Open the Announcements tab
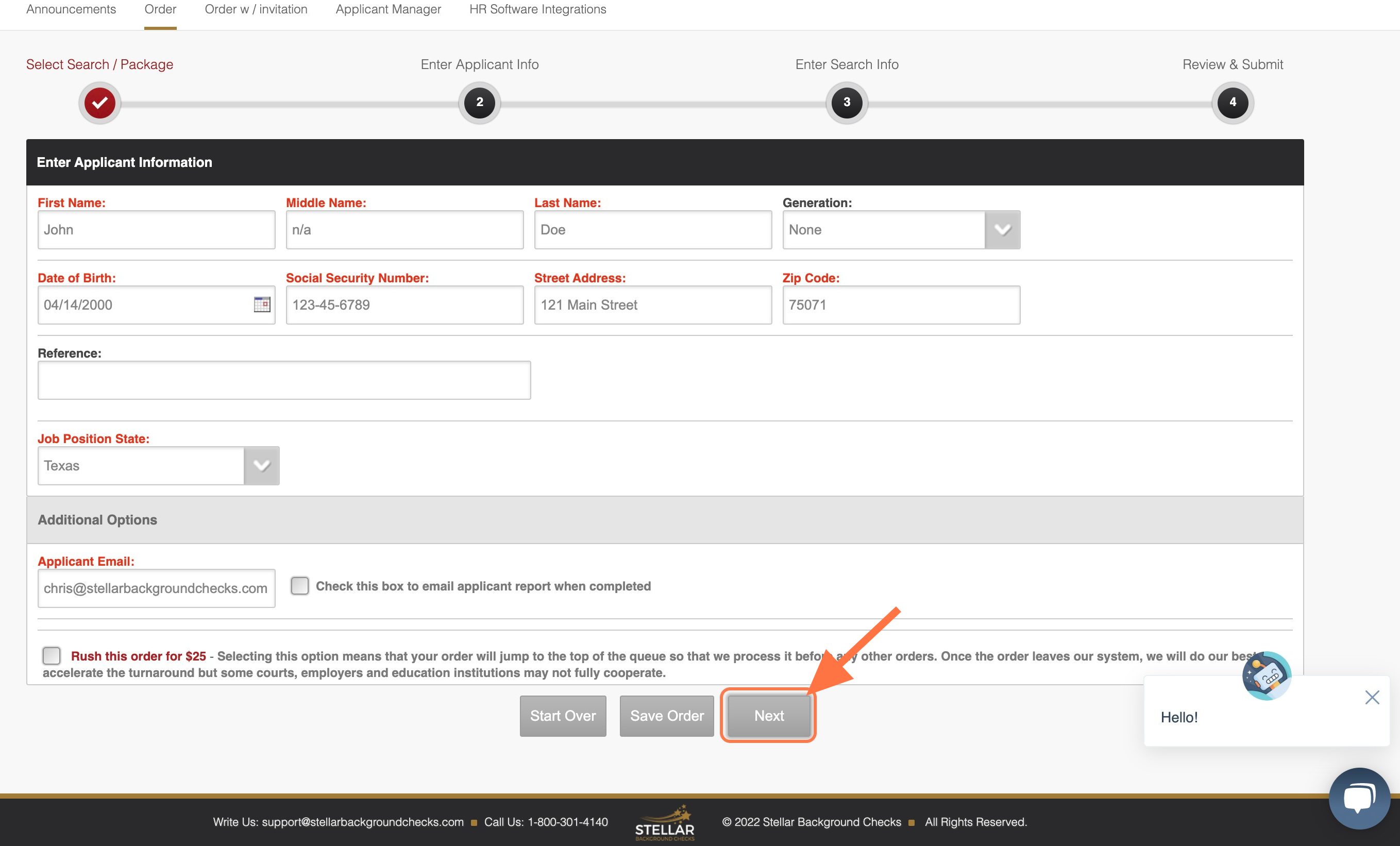This screenshot has width=1400, height=846. (71, 9)
